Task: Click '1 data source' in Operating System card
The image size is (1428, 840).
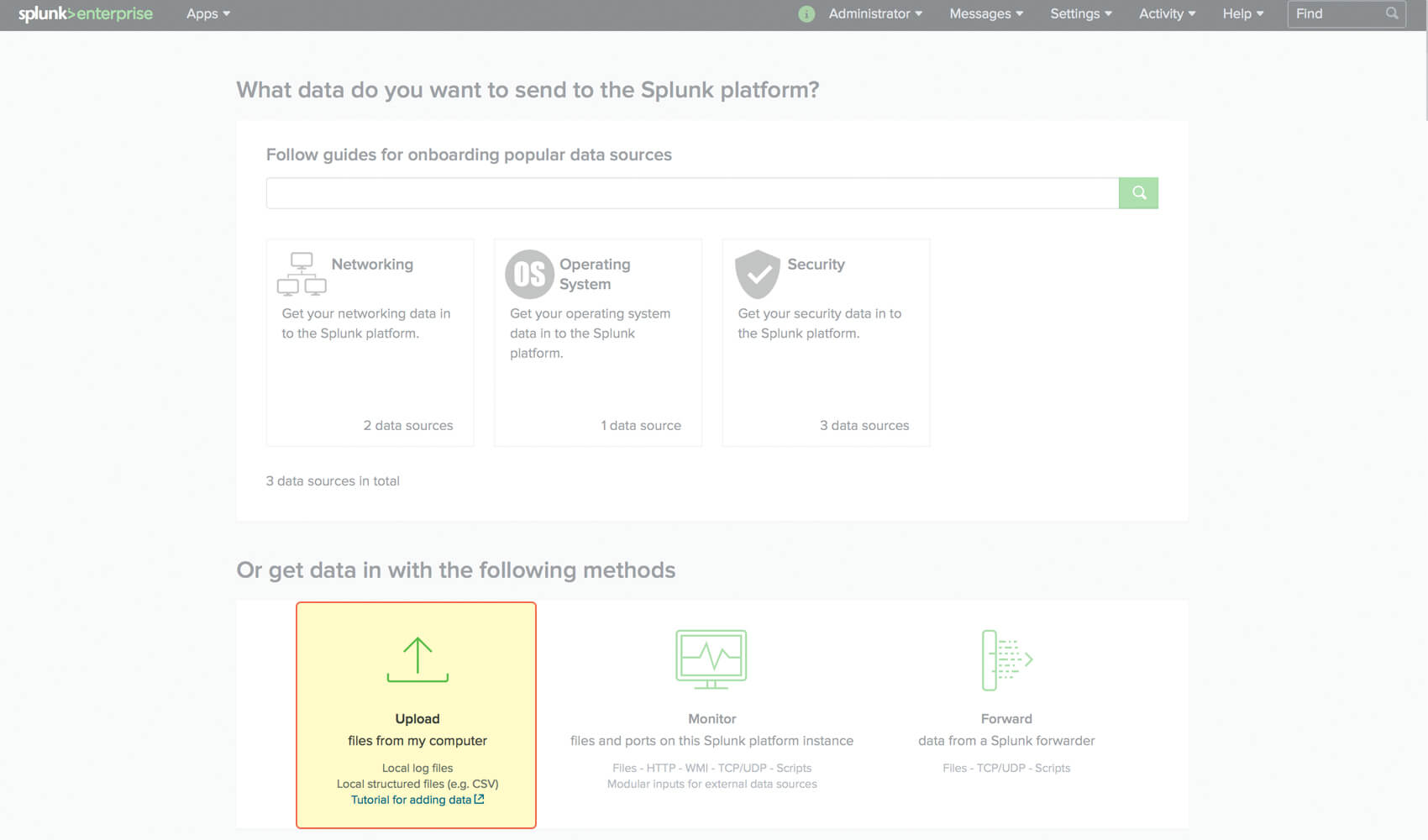Action: 641,426
